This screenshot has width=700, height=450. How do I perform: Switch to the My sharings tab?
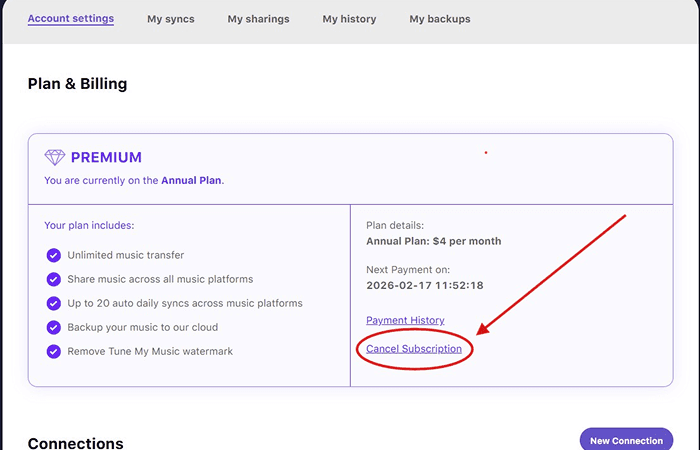point(258,19)
